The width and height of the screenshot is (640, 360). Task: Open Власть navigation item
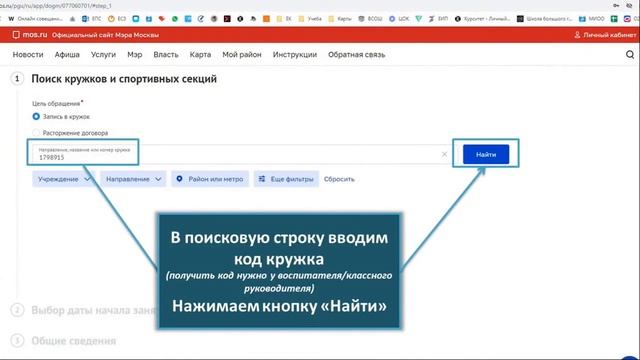click(166, 55)
